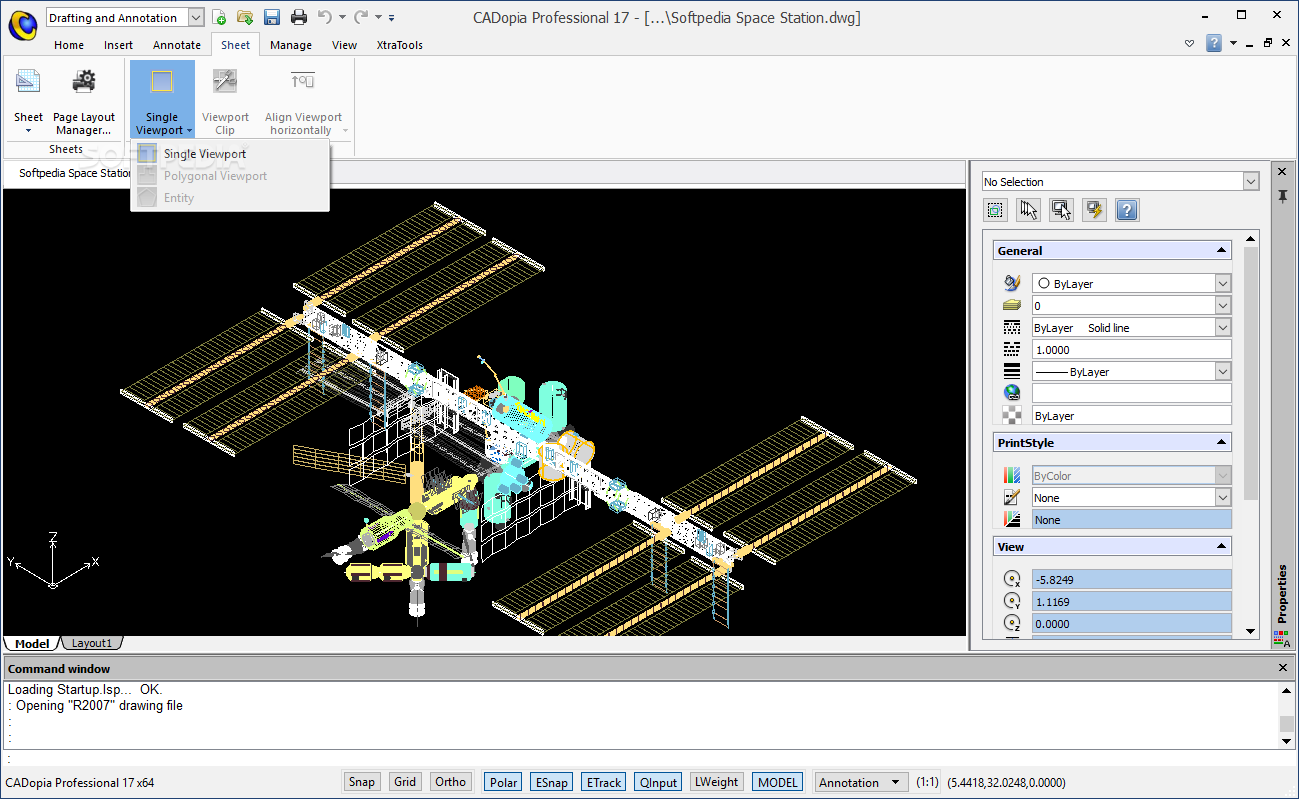Collapse the View section
The height and width of the screenshot is (799, 1299).
click(1221, 547)
